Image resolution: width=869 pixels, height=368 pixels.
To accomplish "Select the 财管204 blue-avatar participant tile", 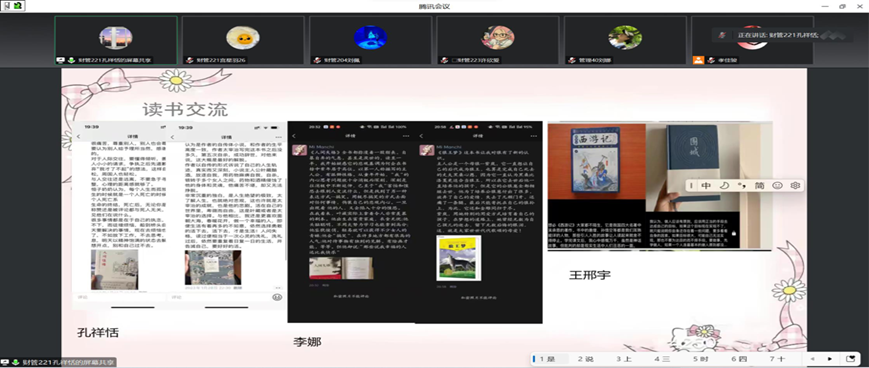I will tap(370, 40).
